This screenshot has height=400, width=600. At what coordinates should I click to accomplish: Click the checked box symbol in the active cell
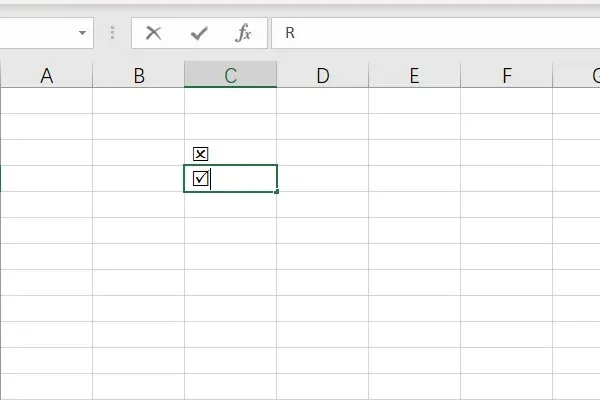tap(201, 179)
